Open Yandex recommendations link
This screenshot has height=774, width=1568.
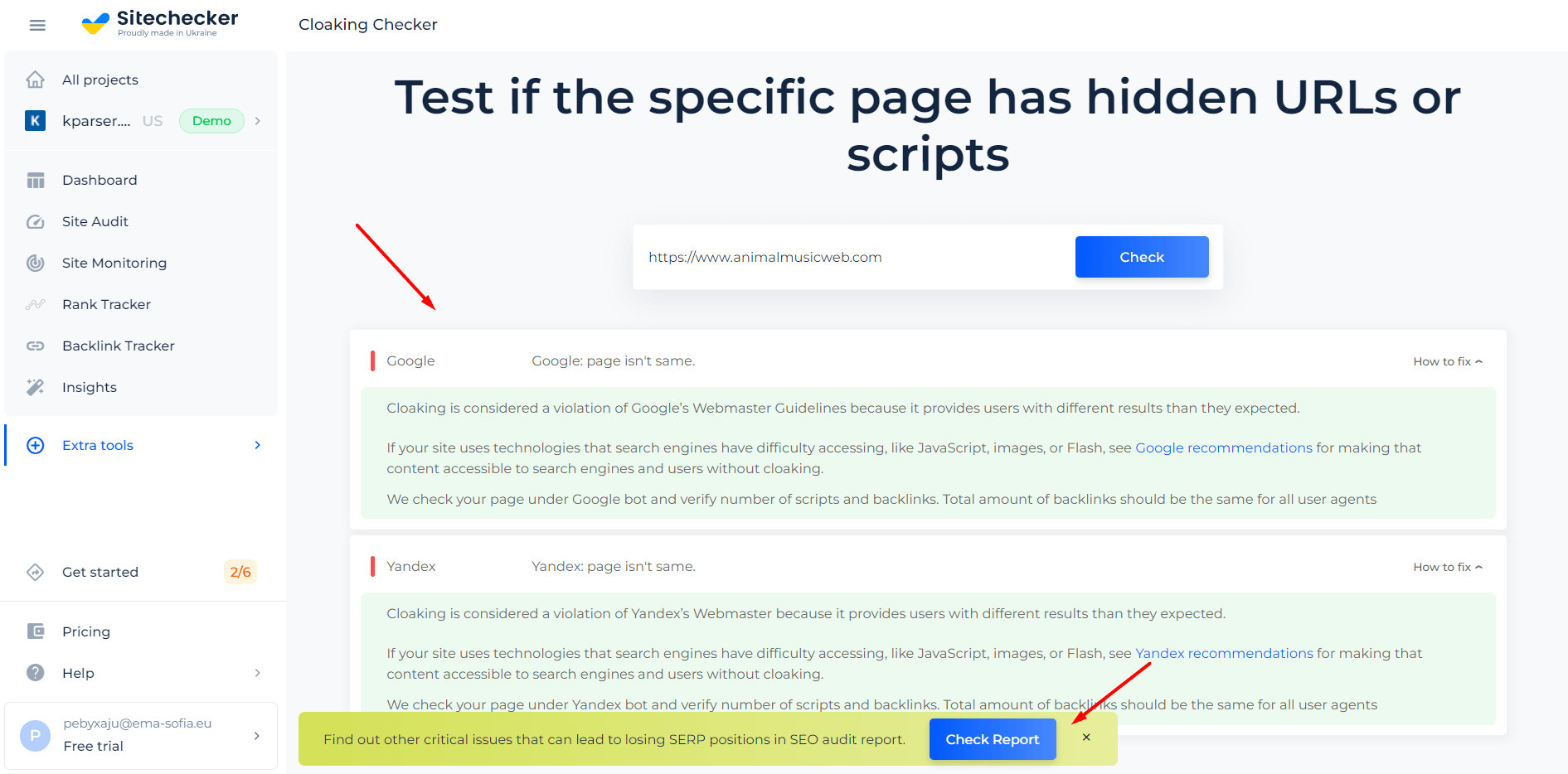tap(1224, 653)
